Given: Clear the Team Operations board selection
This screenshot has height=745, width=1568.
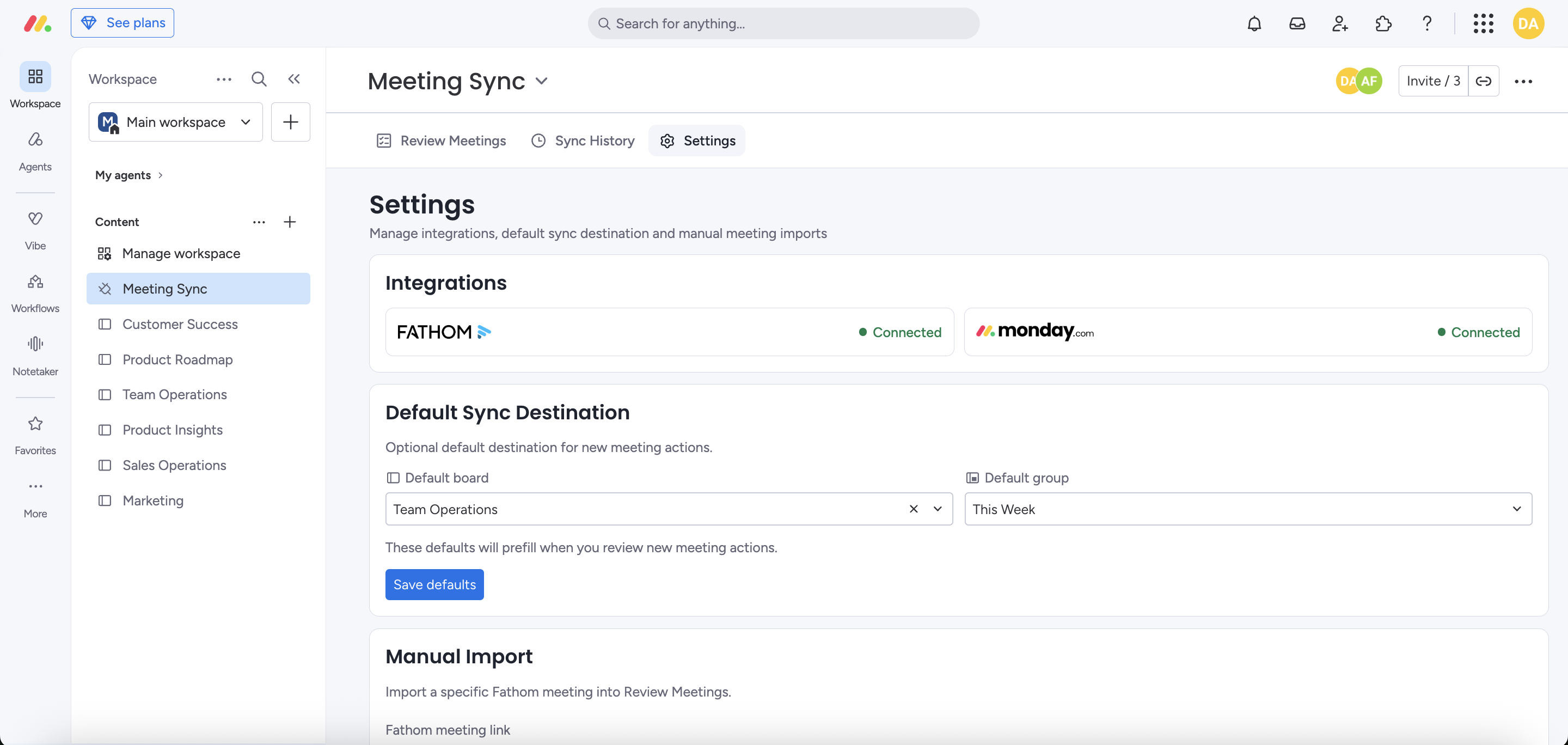Looking at the screenshot, I should coord(913,509).
